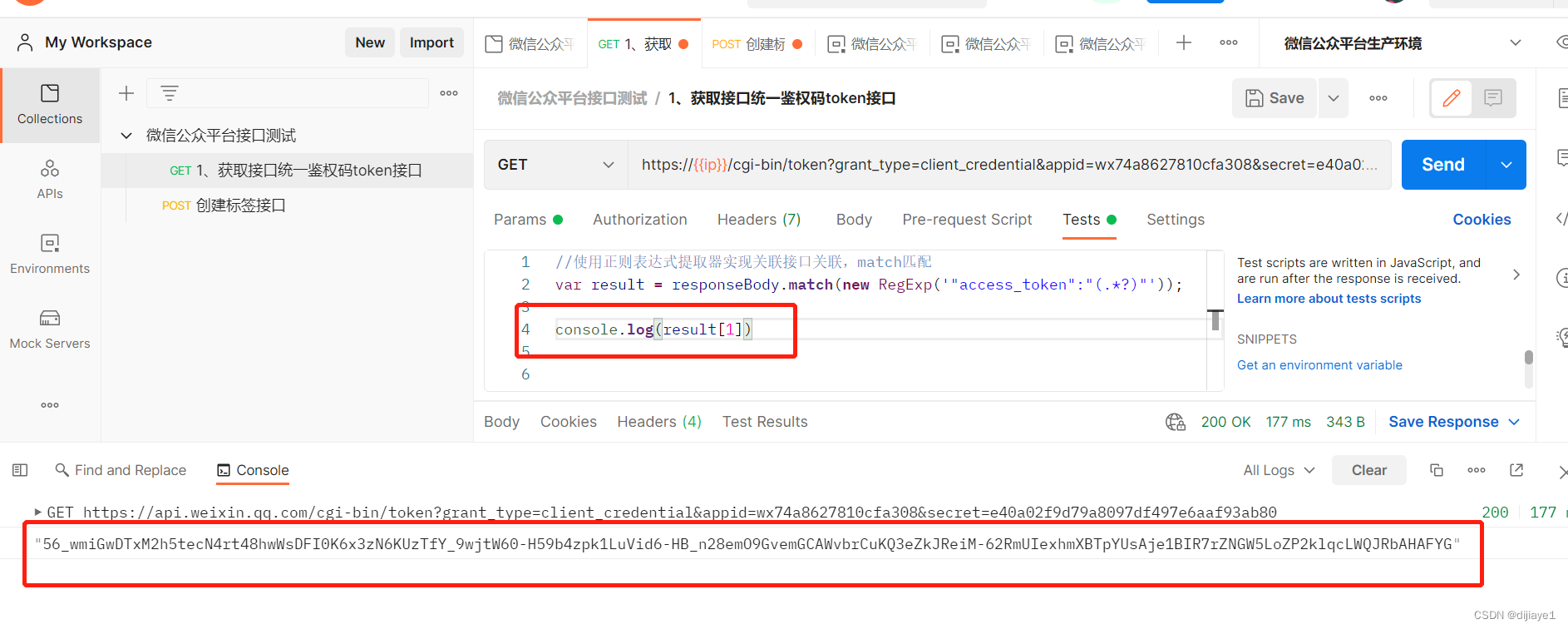
Task: Open the Mock Servers sidebar panel
Action: pos(50,329)
